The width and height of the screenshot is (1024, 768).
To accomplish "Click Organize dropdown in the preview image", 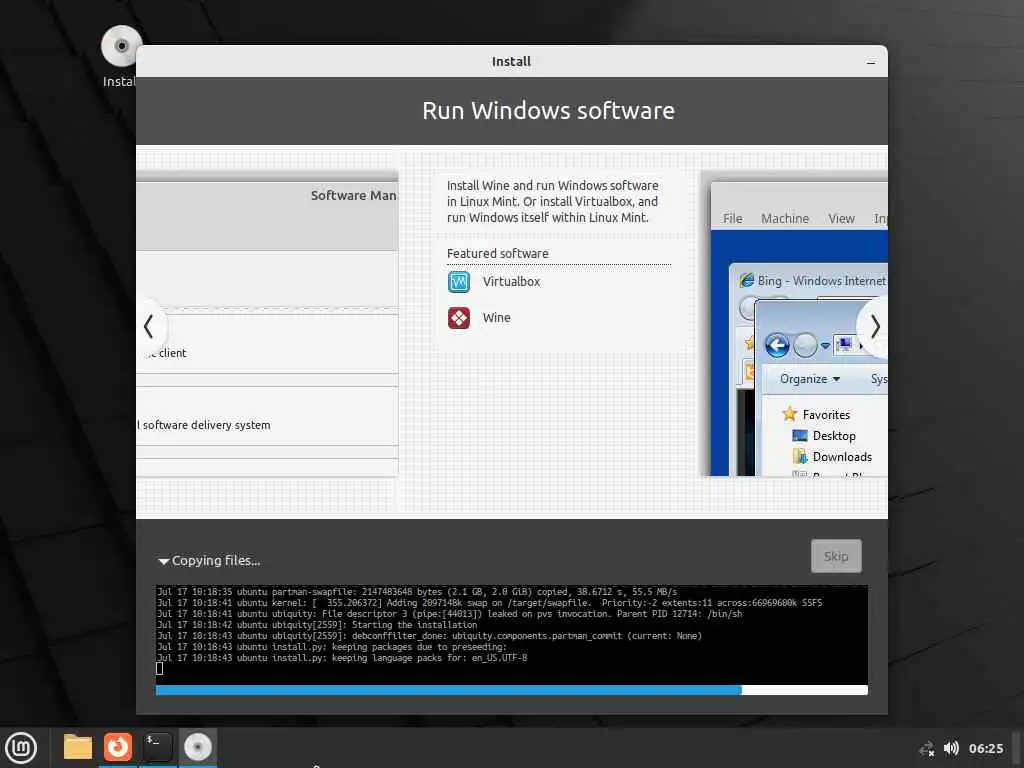I will pyautogui.click(x=809, y=379).
